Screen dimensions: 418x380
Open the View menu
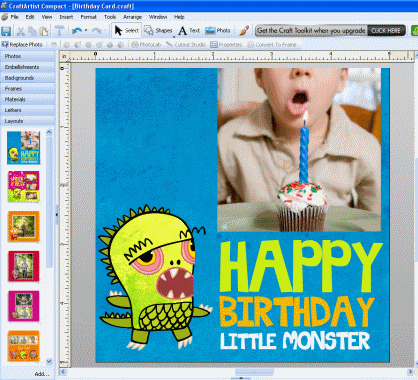click(x=47, y=17)
